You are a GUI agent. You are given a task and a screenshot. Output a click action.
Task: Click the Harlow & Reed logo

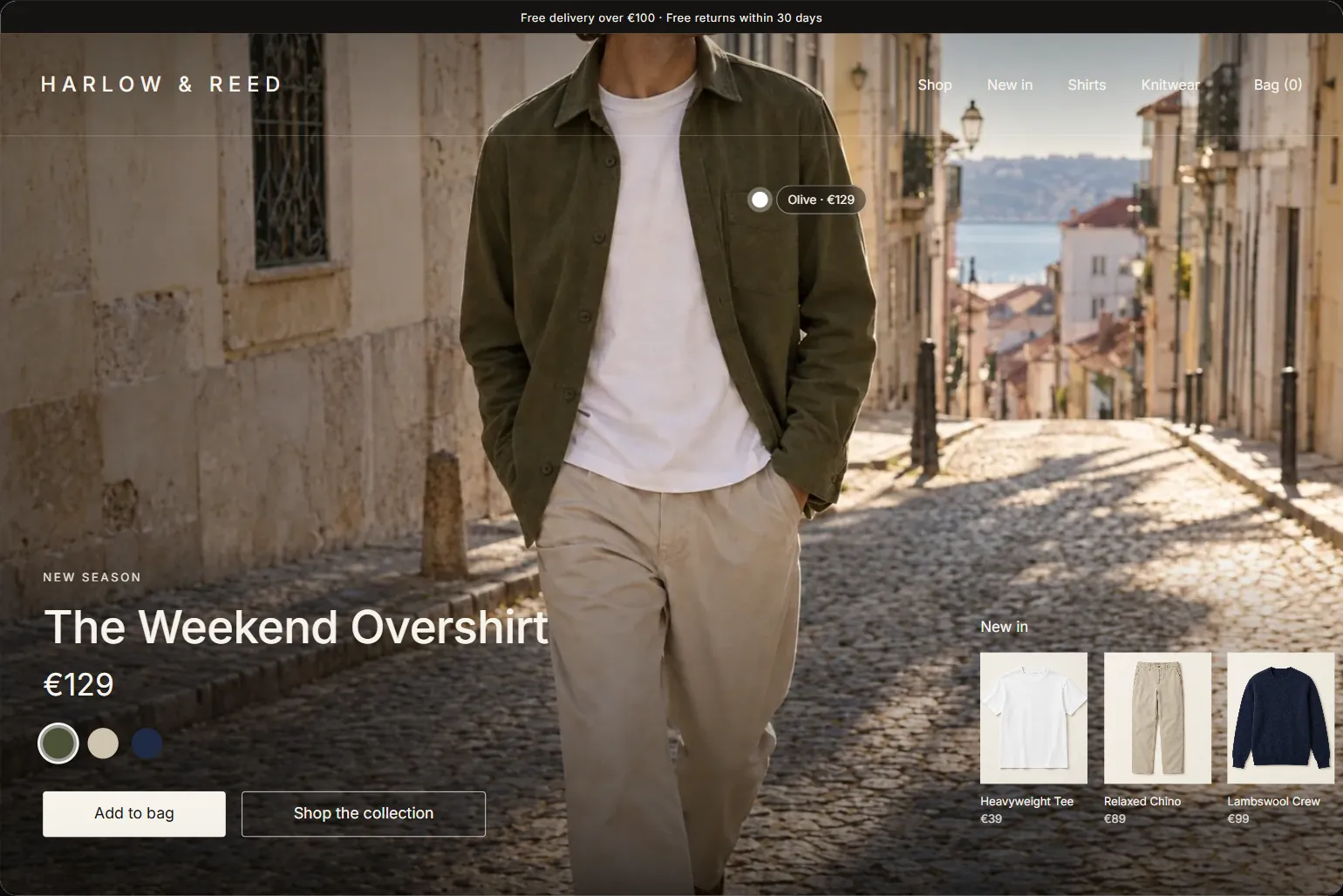click(161, 85)
